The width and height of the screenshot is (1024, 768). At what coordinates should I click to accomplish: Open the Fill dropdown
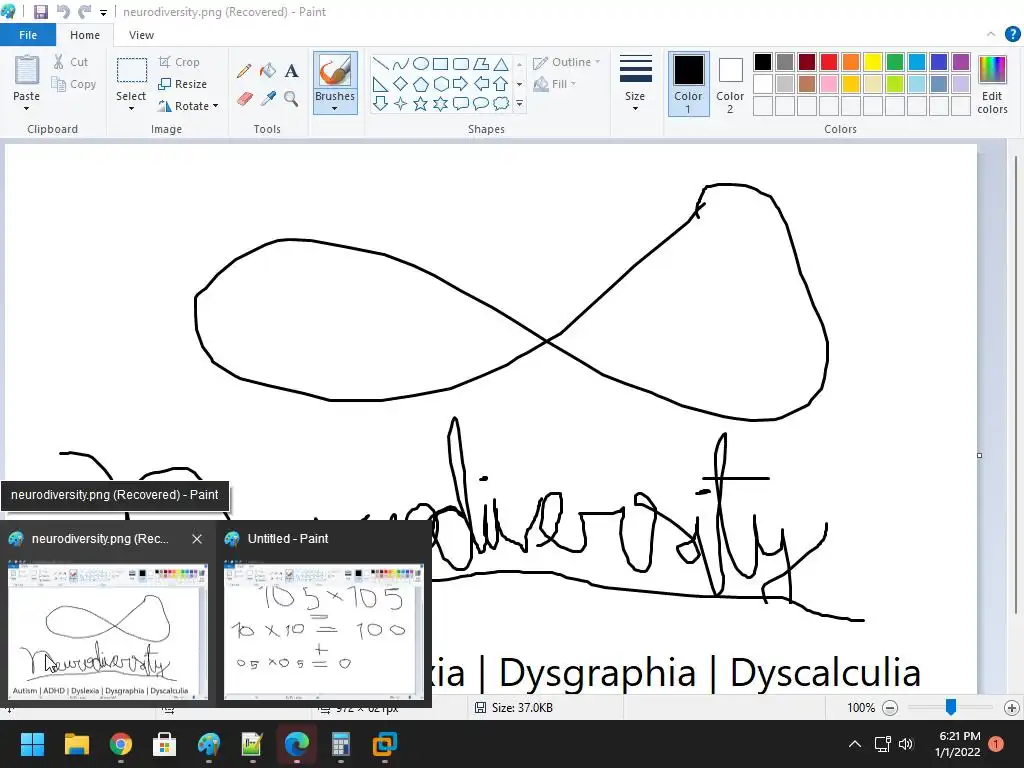(555, 84)
